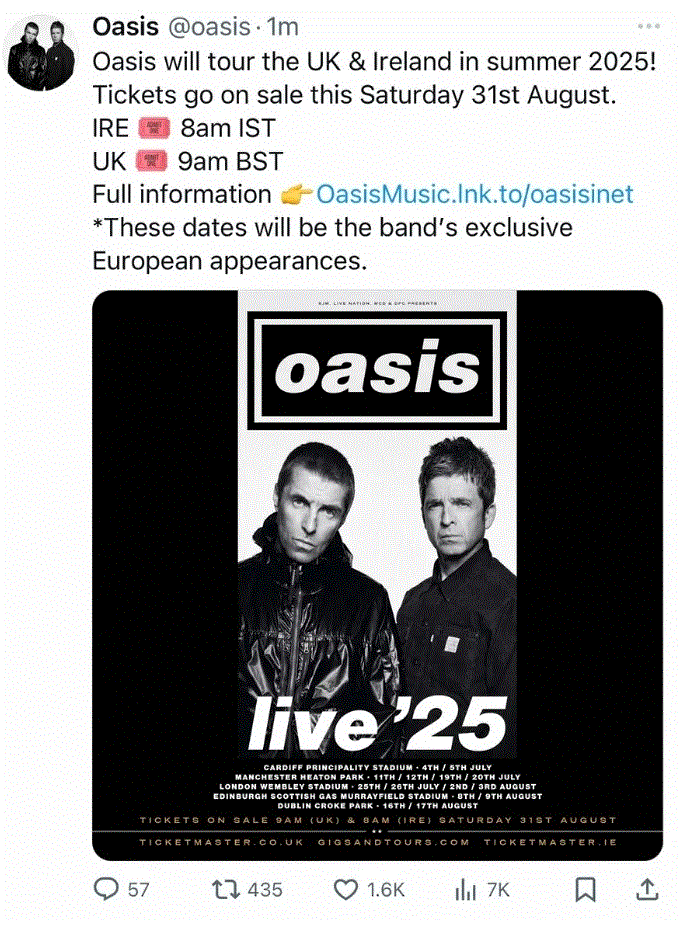
Task: Open the three-dot more options menu
Action: point(649,26)
